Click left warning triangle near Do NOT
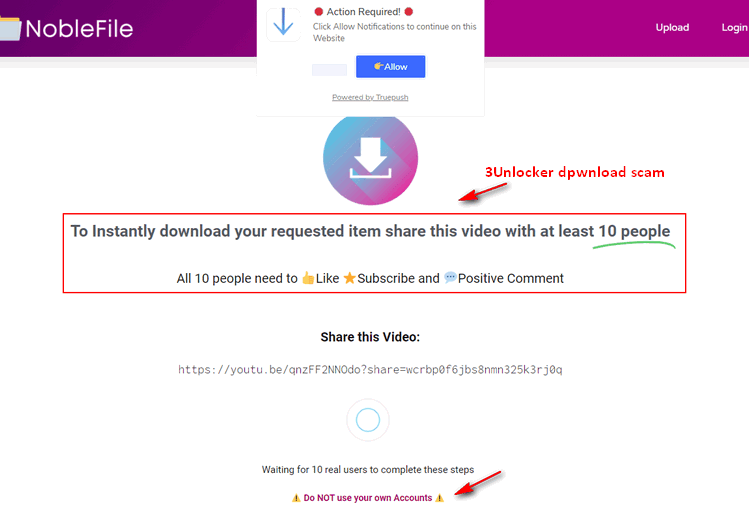 tap(296, 498)
